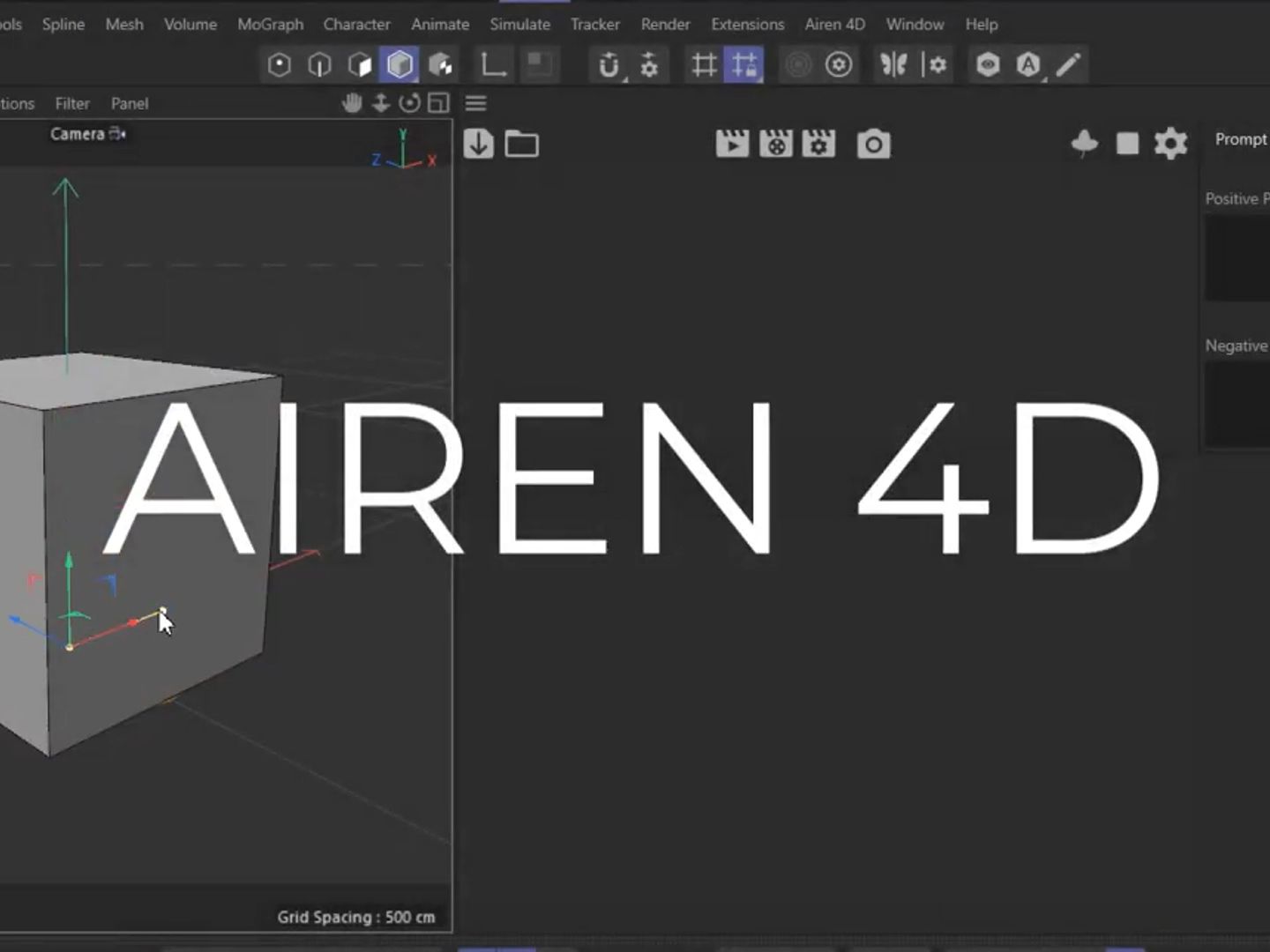Open Airen settings large gear icon
The image size is (1270, 952).
click(1170, 143)
